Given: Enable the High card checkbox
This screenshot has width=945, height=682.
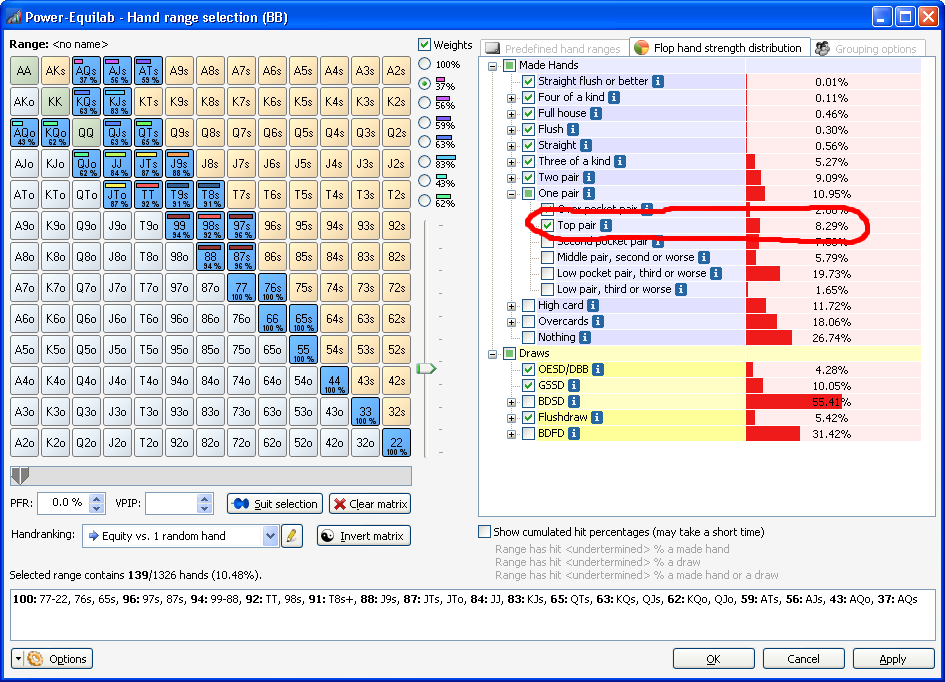Looking at the screenshot, I should 529,305.
